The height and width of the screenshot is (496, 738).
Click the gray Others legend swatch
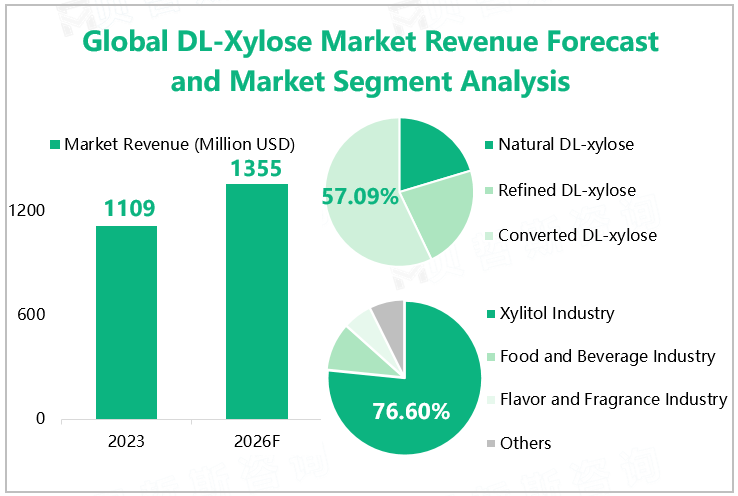(x=488, y=443)
